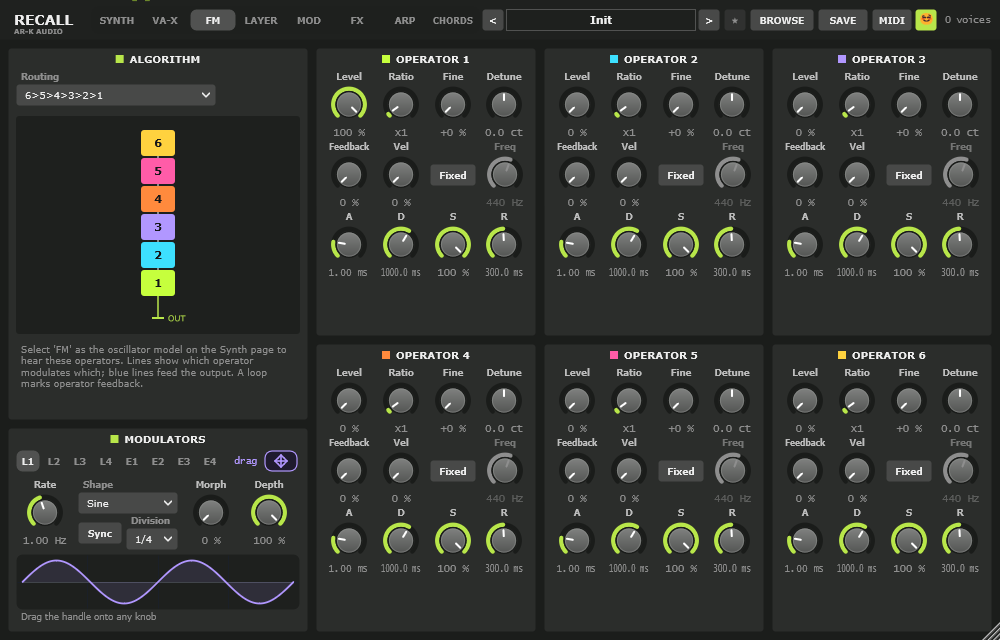Click Operator 6 Freq knob

[x=960, y=470]
